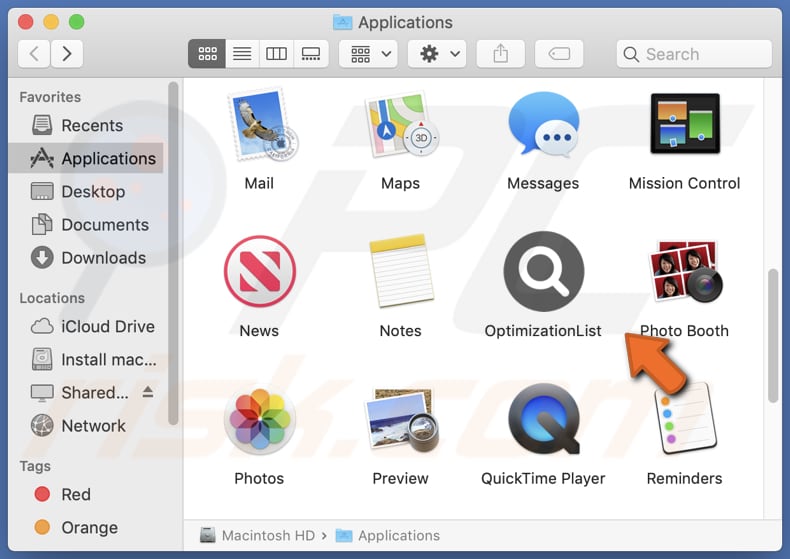Switch to icon view
Screen dimensions: 790x559
coord(207,53)
